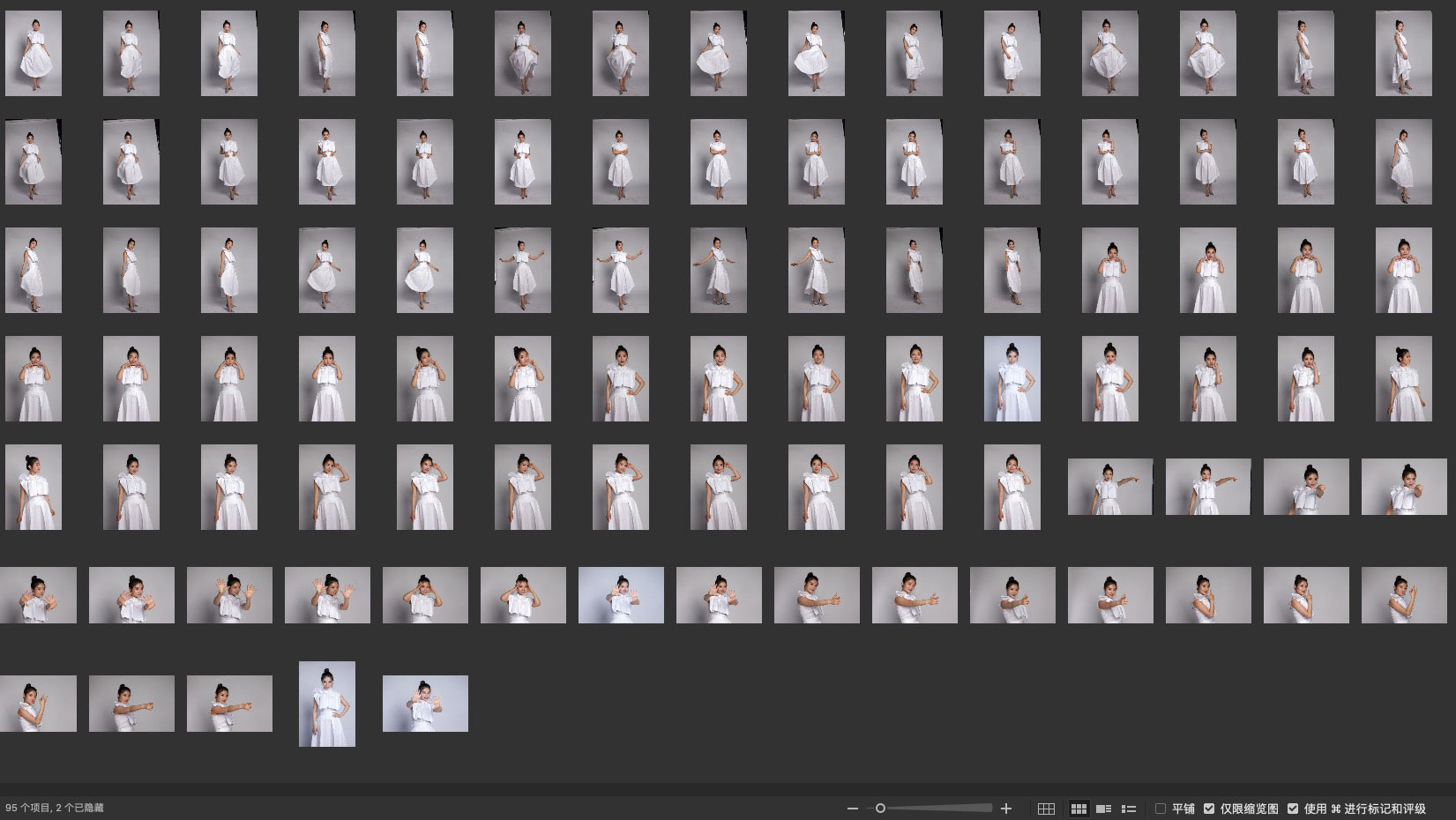Switch to thumbnails view icon
Viewport: 1456px width, 820px height.
1079,809
